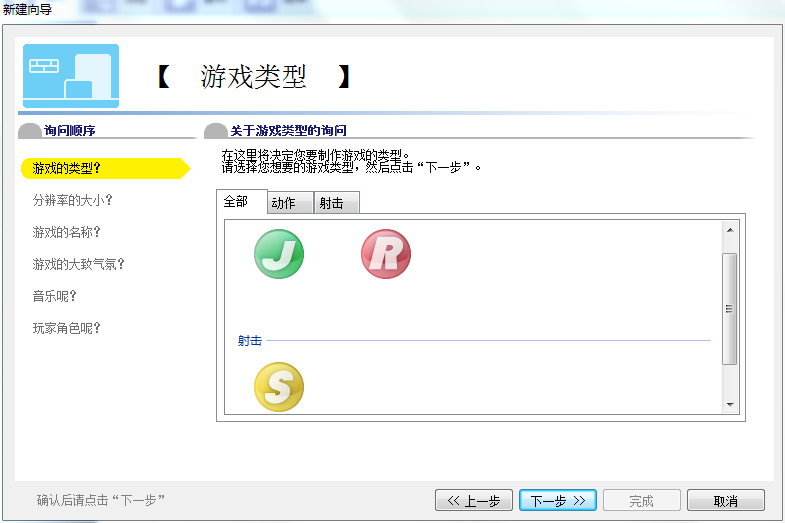Select the red R game type icon

pyautogui.click(x=386, y=254)
